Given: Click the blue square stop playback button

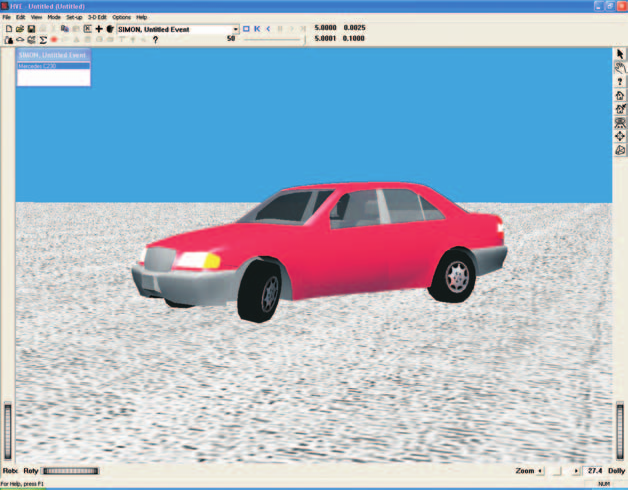Looking at the screenshot, I should [246, 29].
